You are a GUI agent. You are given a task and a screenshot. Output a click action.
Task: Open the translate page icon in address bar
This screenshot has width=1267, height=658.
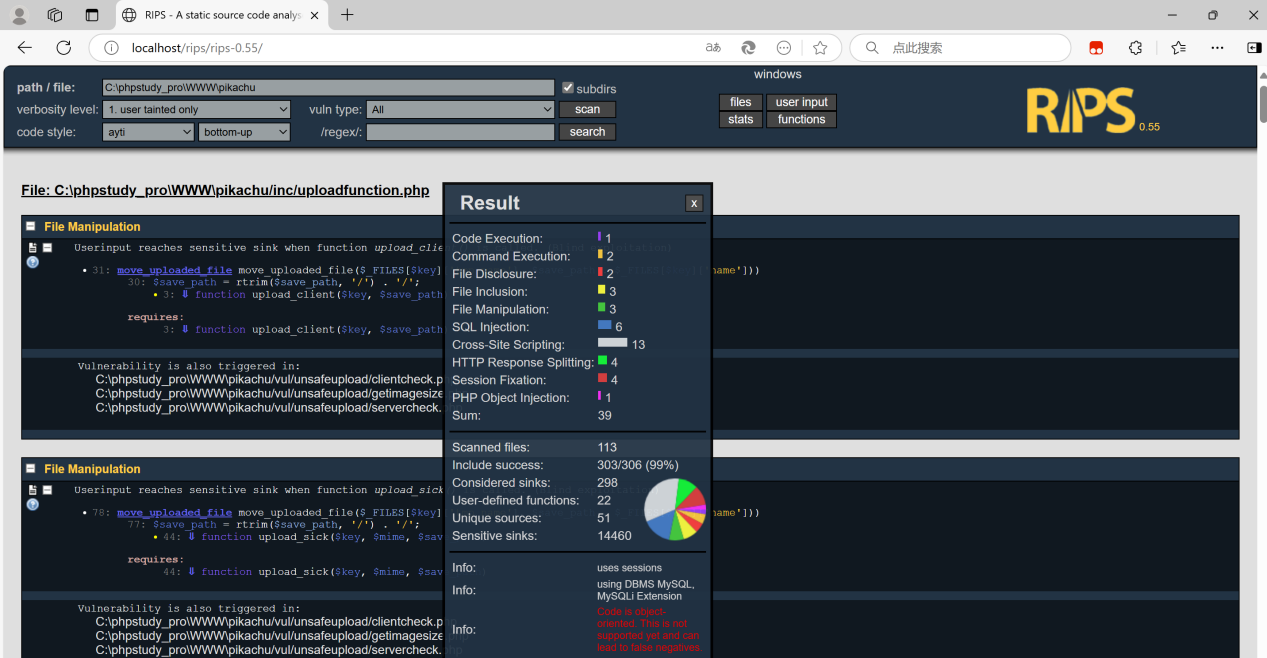713,47
